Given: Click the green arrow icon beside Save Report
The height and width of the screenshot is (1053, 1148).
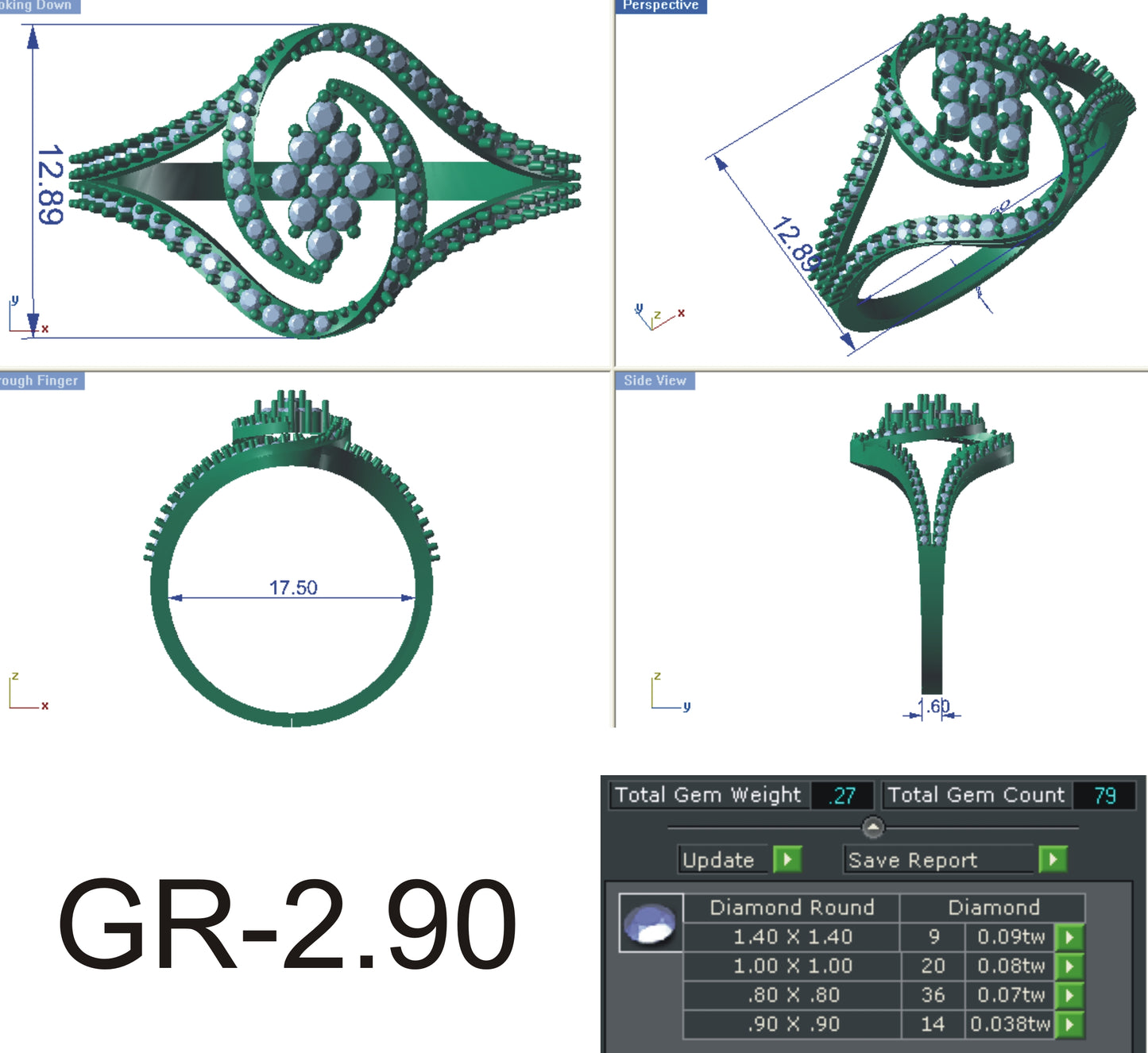Looking at the screenshot, I should click(x=1054, y=860).
